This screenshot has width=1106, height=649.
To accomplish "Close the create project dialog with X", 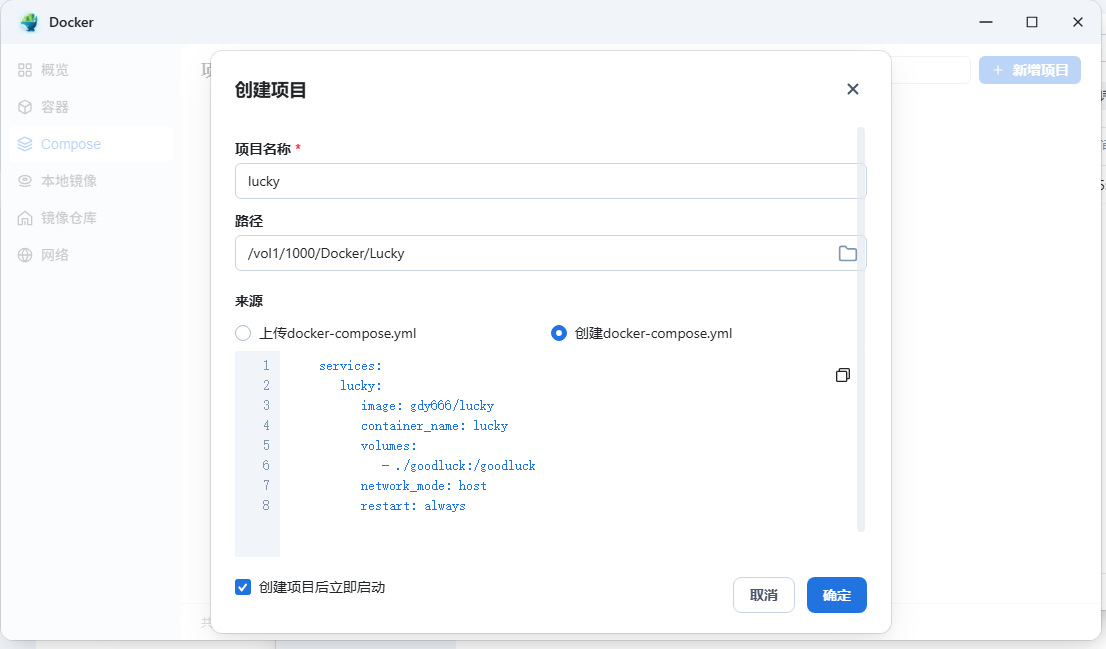I will tap(852, 89).
